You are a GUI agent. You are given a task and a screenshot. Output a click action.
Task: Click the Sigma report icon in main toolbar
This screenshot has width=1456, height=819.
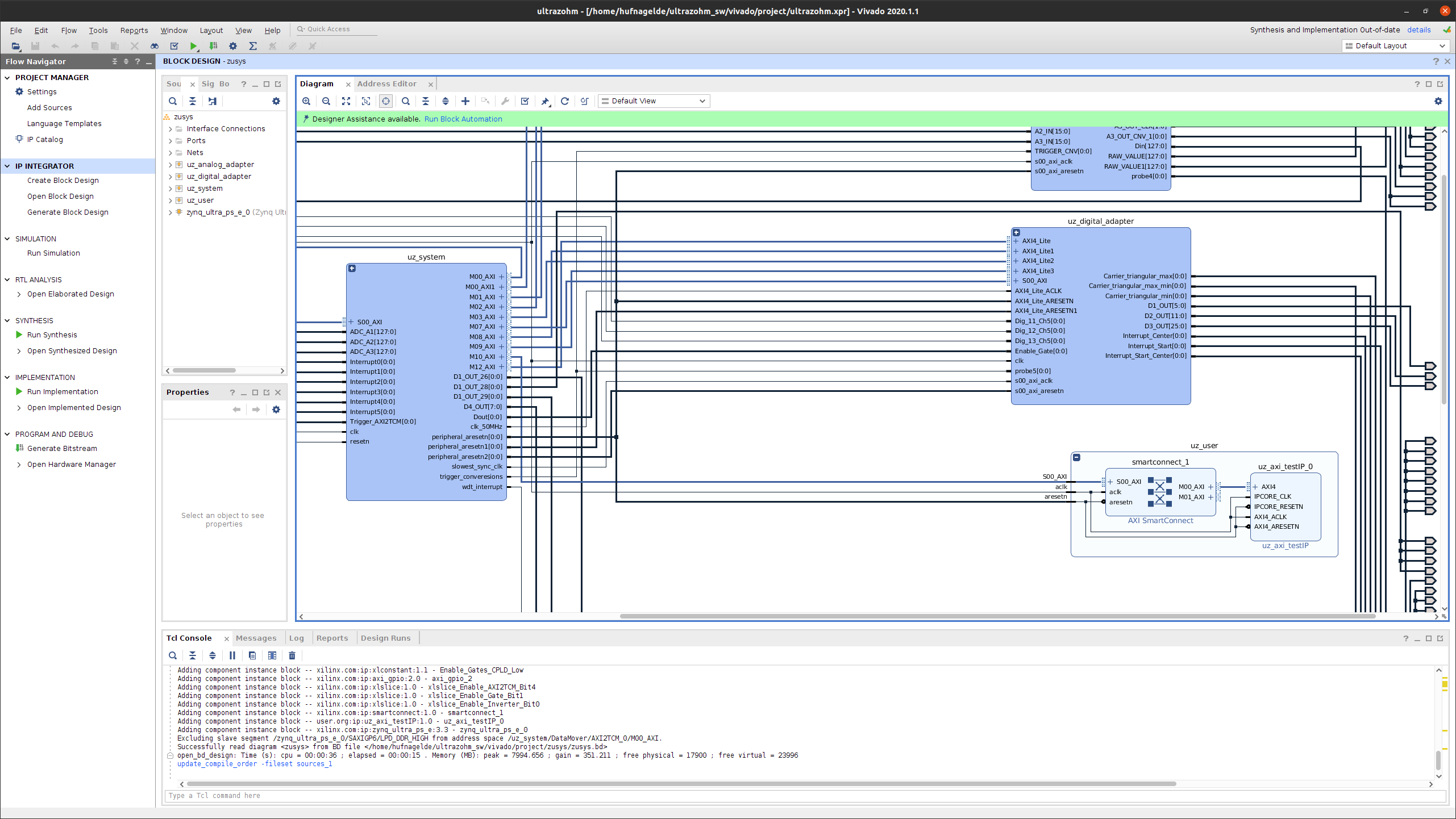(253, 46)
